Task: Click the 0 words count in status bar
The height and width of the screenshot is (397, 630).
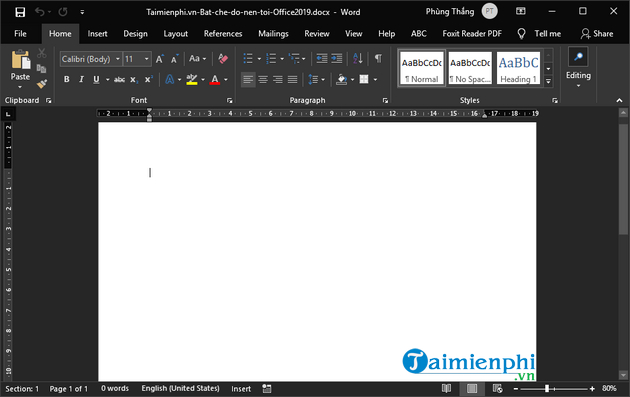Action: [115, 389]
